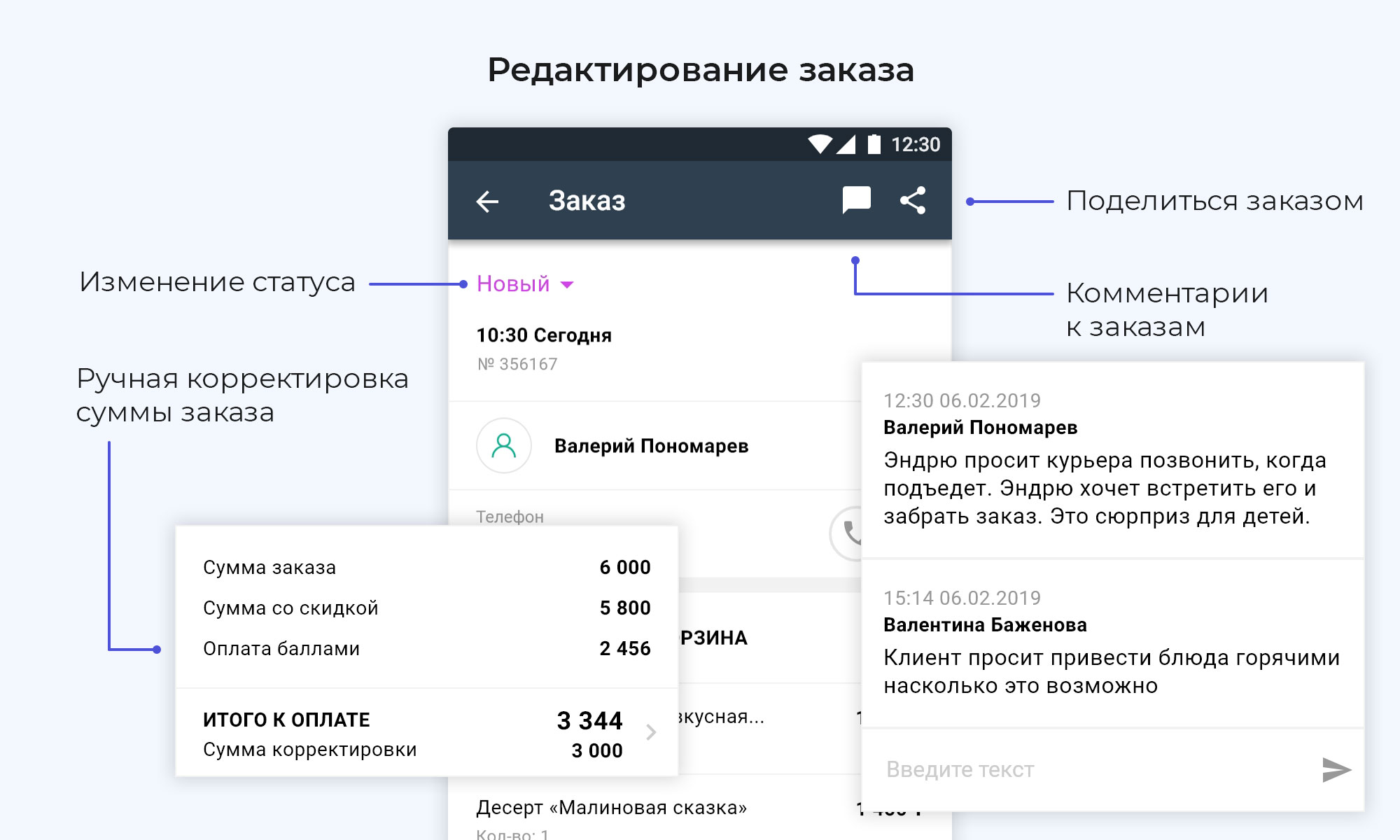Tap the back arrow in header
The image size is (1400, 840).
(487, 202)
